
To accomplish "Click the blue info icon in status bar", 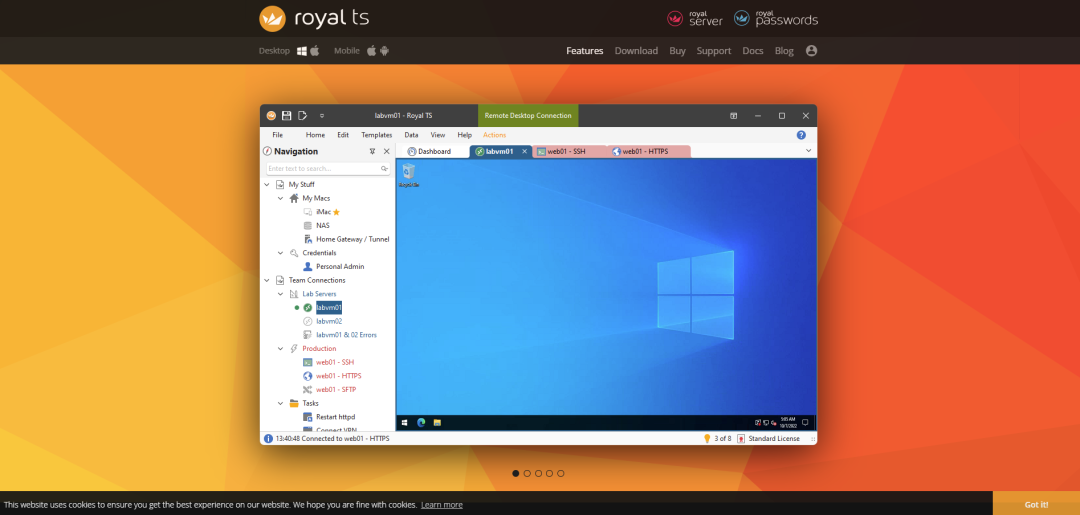I will coord(269,439).
